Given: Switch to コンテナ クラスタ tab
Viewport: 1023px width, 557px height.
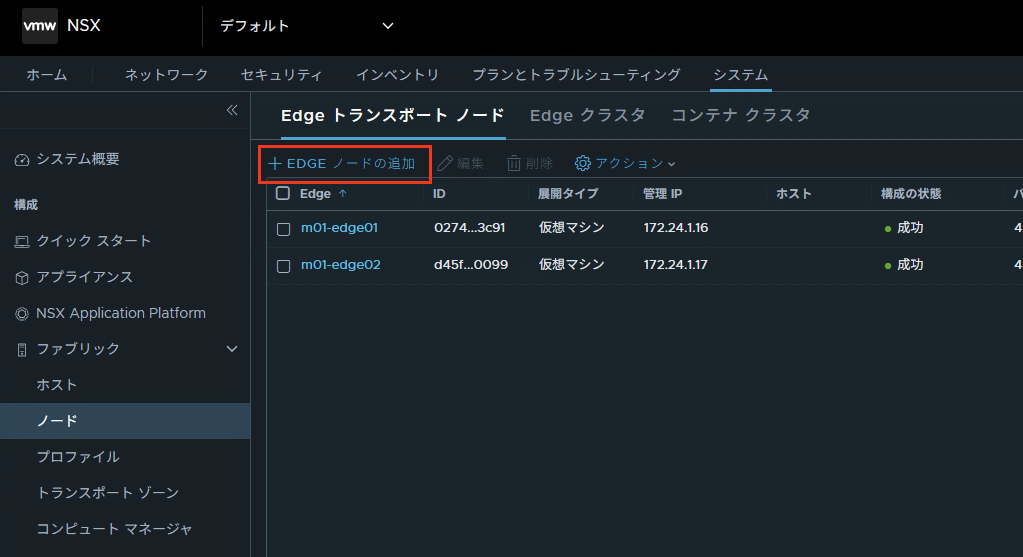Looking at the screenshot, I should click(x=741, y=115).
